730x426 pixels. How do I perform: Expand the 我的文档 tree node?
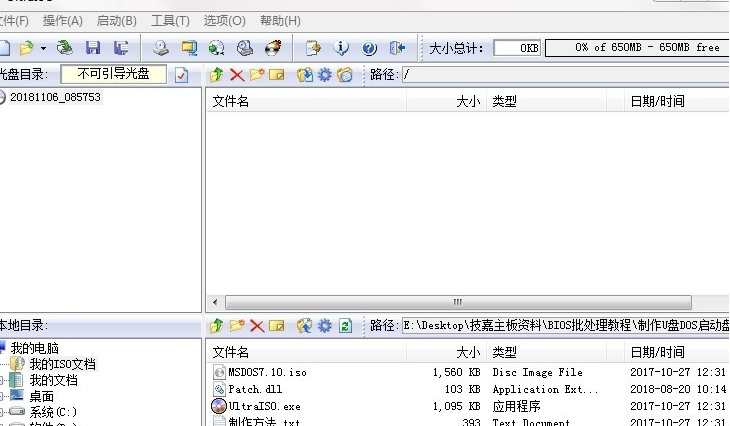(x=4, y=380)
